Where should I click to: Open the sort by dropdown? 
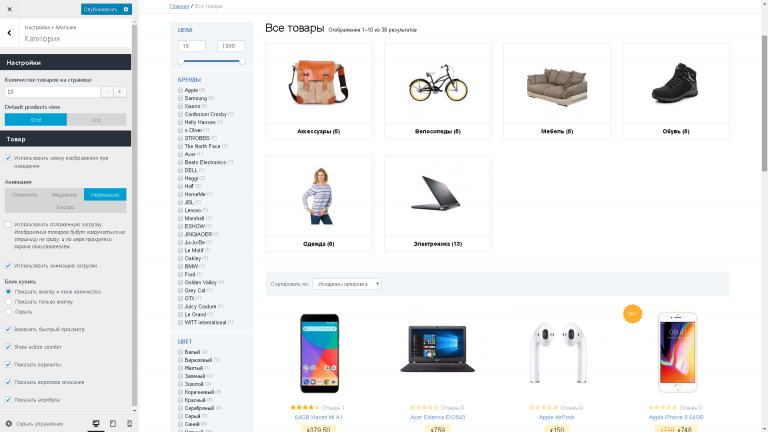(347, 284)
